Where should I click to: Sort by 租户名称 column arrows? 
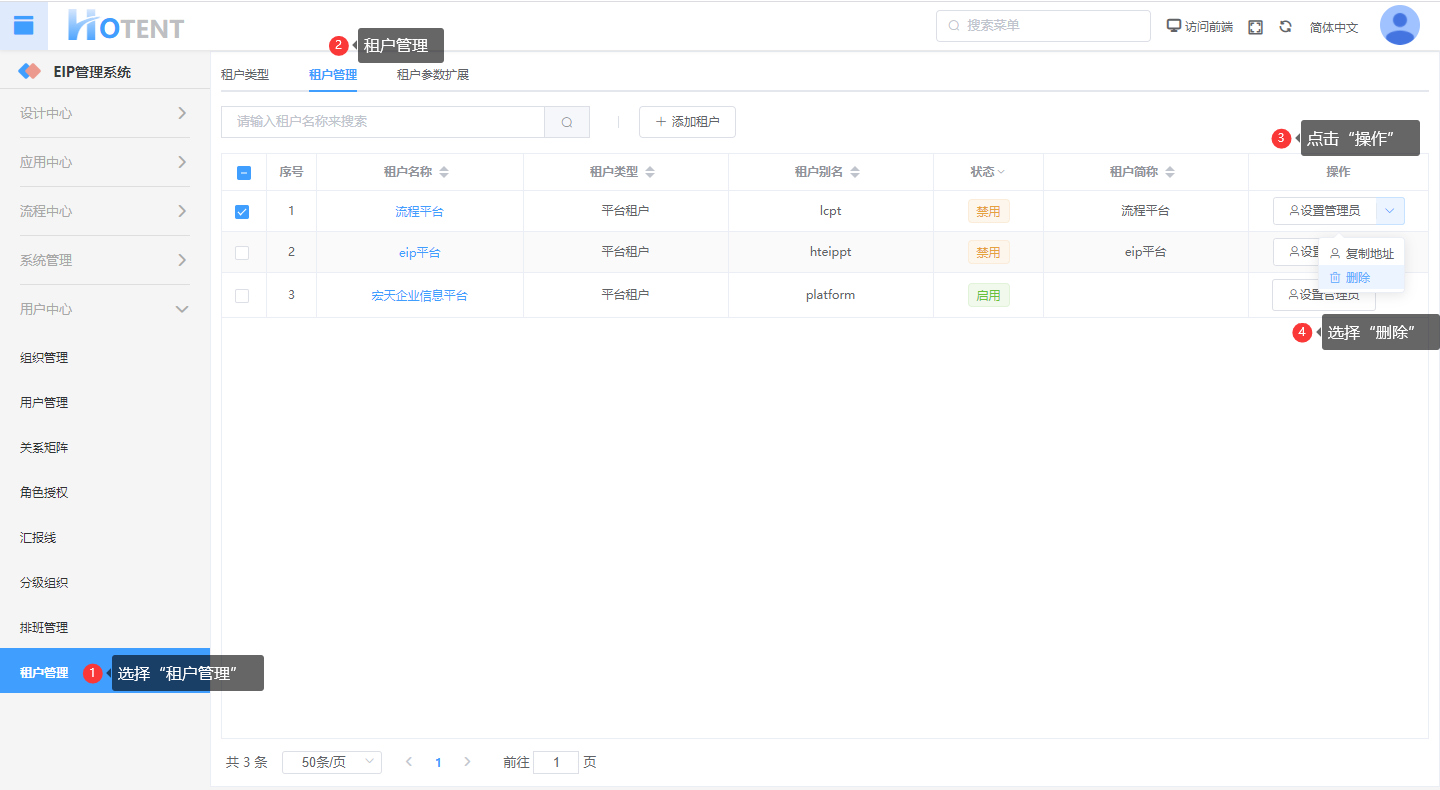click(x=444, y=172)
